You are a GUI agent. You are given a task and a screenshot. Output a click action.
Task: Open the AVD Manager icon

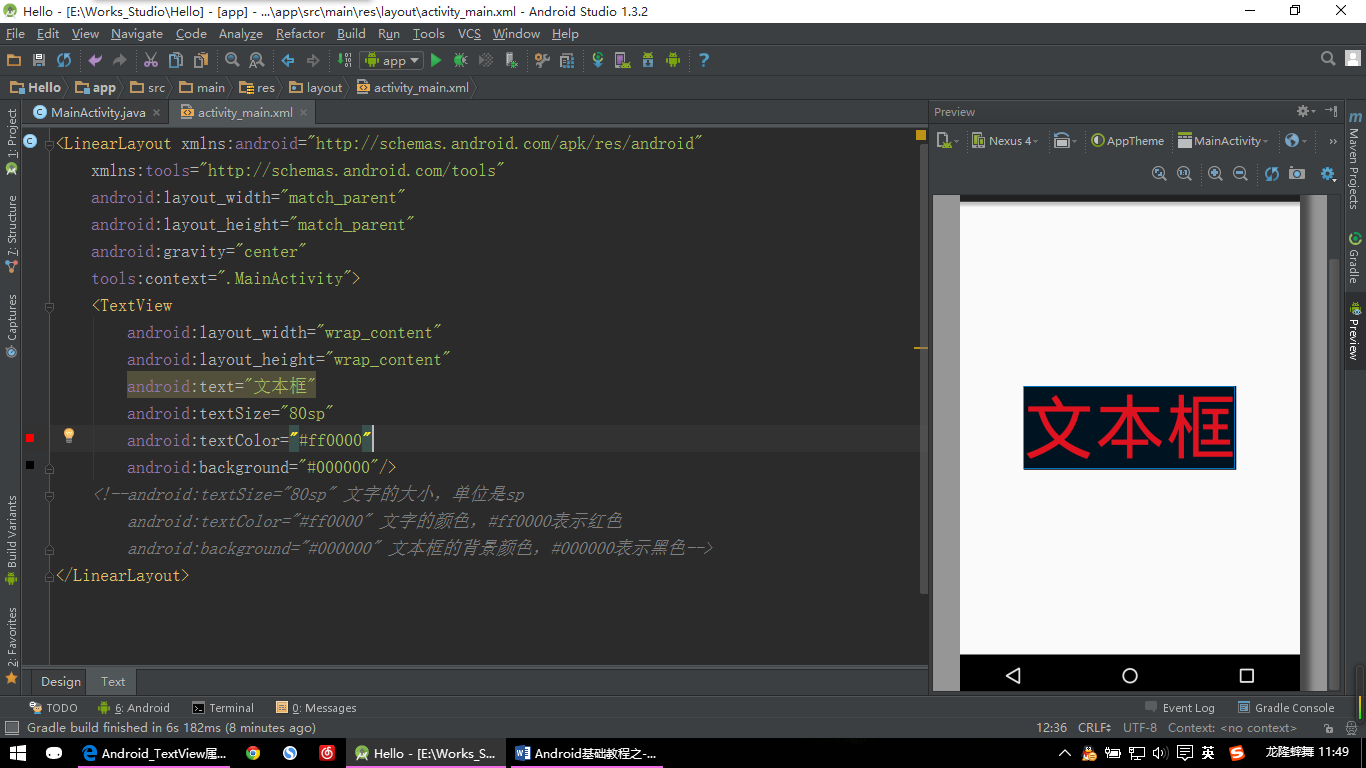(x=623, y=60)
